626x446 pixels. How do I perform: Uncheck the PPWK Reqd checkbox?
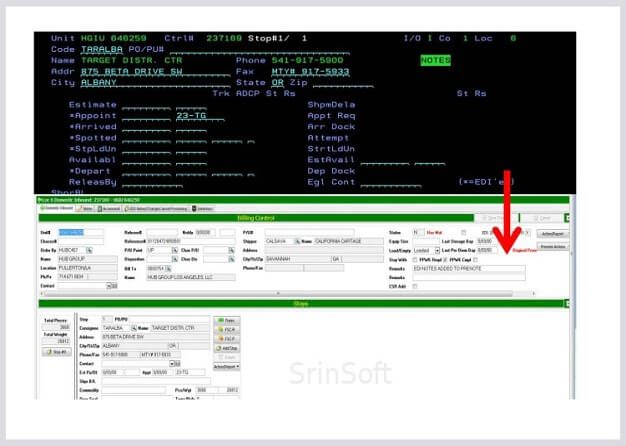pos(445,260)
